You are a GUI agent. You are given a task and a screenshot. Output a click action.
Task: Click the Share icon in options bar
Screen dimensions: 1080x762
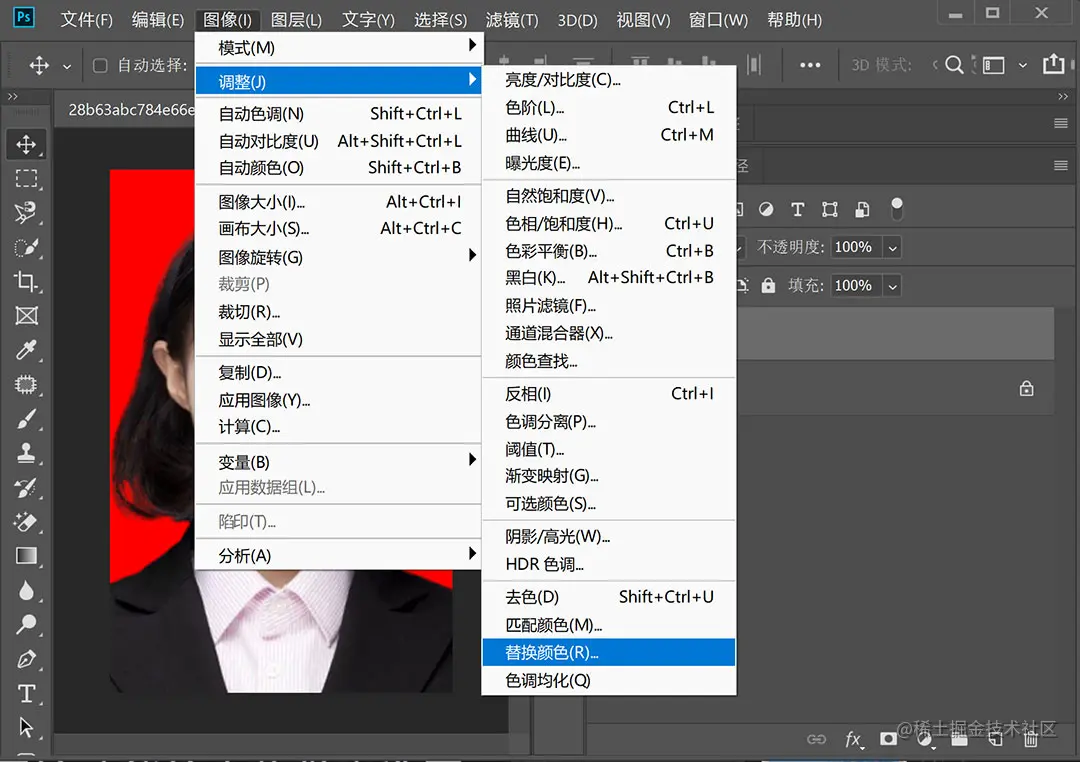[1053, 65]
